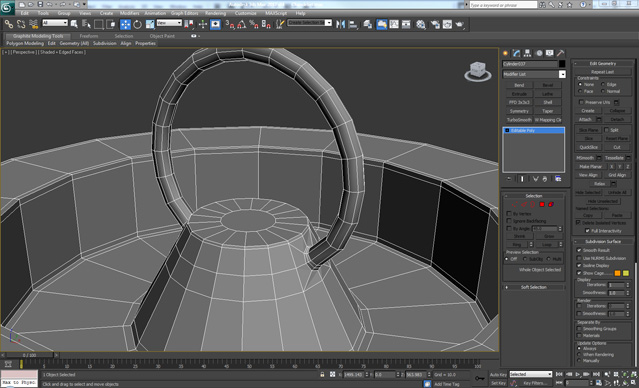The height and width of the screenshot is (388, 639).
Task: Open the Display command panel tab
Action: [550, 53]
